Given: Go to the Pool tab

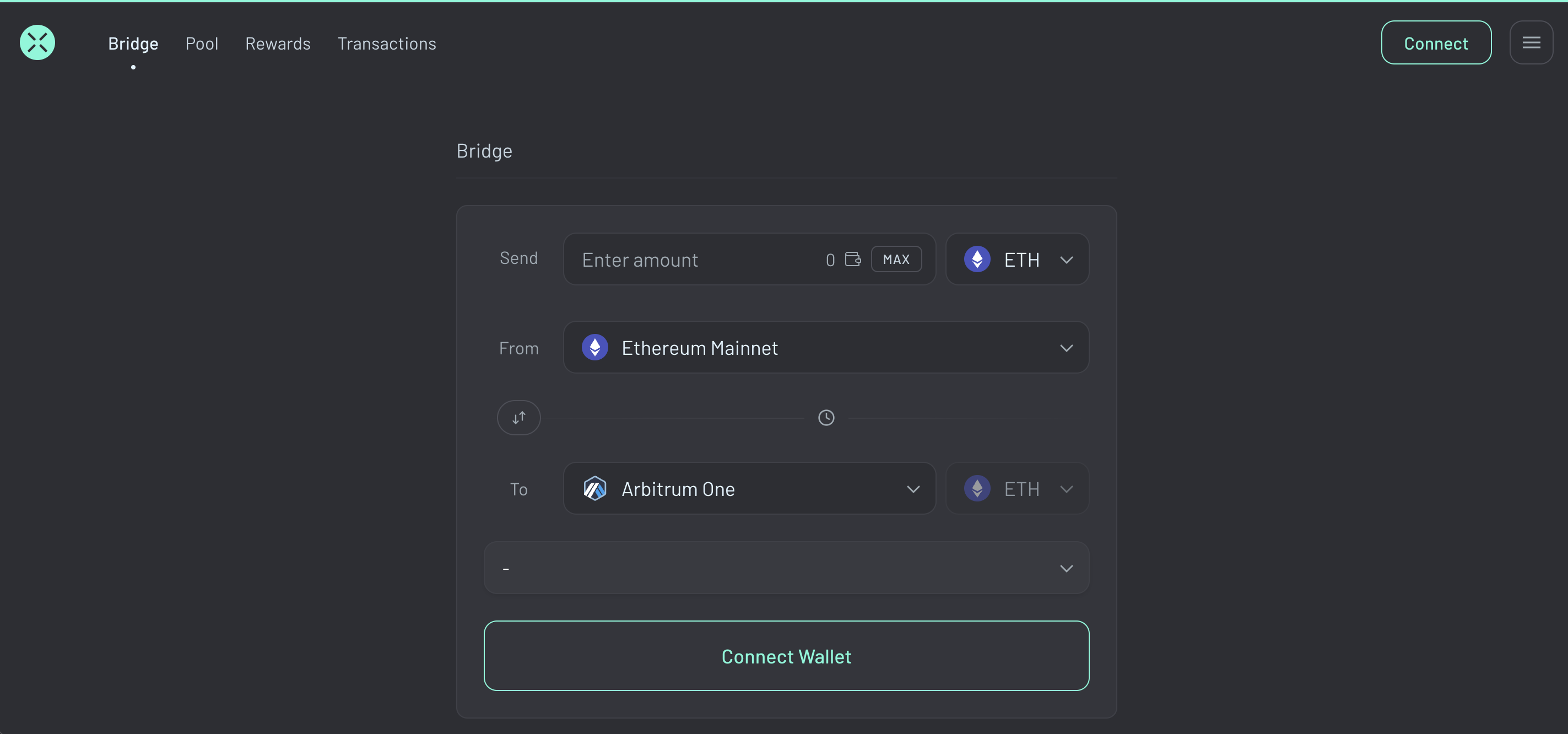Looking at the screenshot, I should coord(202,44).
